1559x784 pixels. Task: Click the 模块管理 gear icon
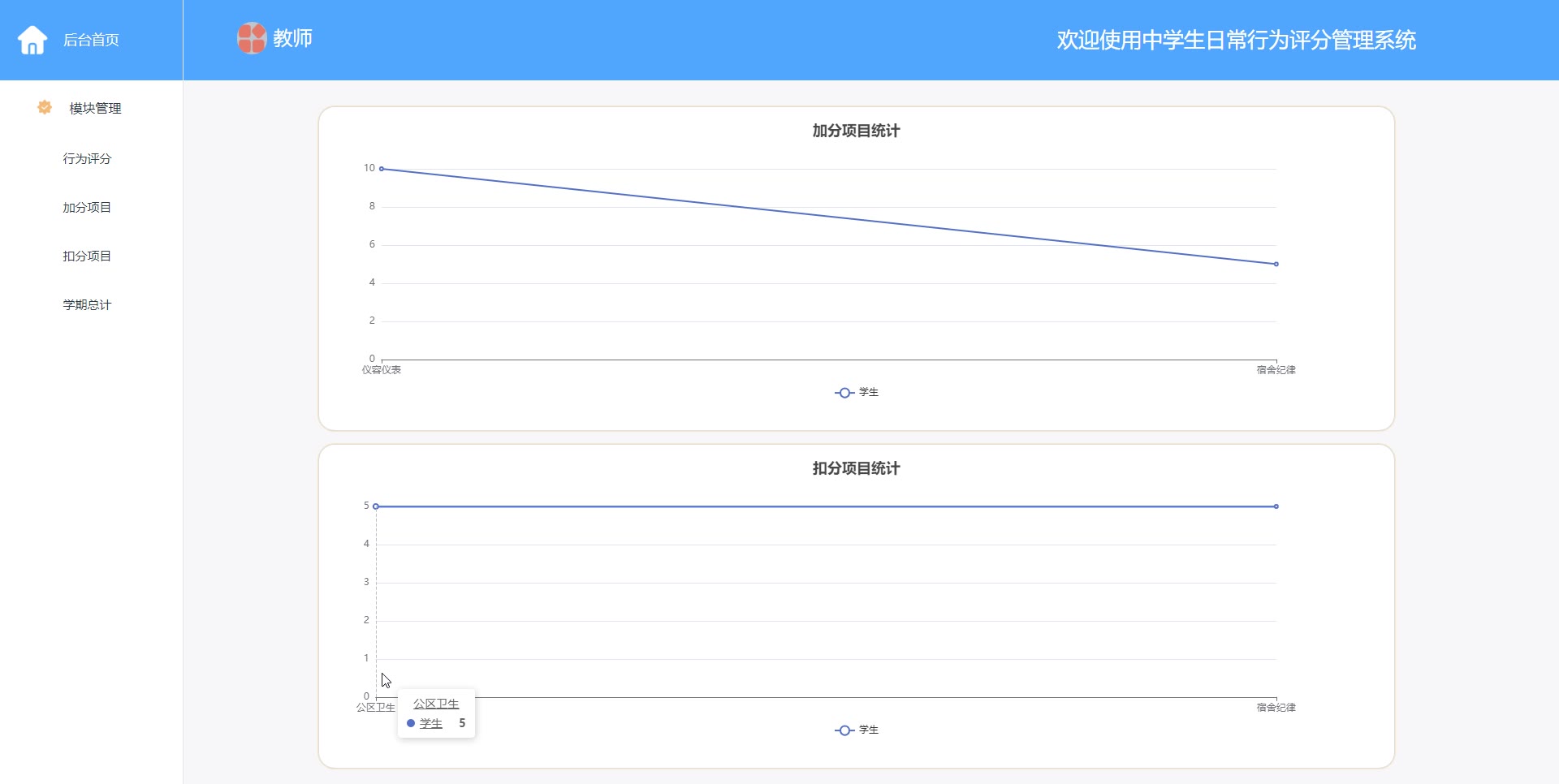pyautogui.click(x=45, y=107)
